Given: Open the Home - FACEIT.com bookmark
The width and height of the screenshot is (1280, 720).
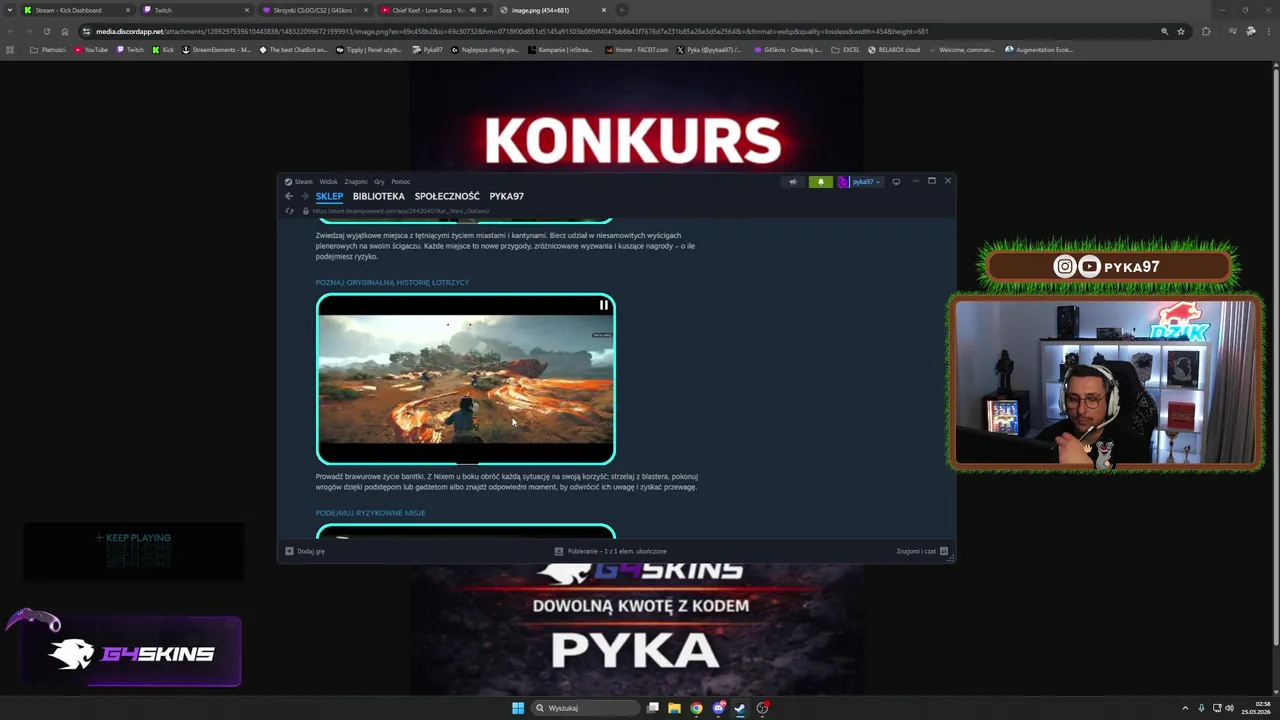Looking at the screenshot, I should (635, 49).
